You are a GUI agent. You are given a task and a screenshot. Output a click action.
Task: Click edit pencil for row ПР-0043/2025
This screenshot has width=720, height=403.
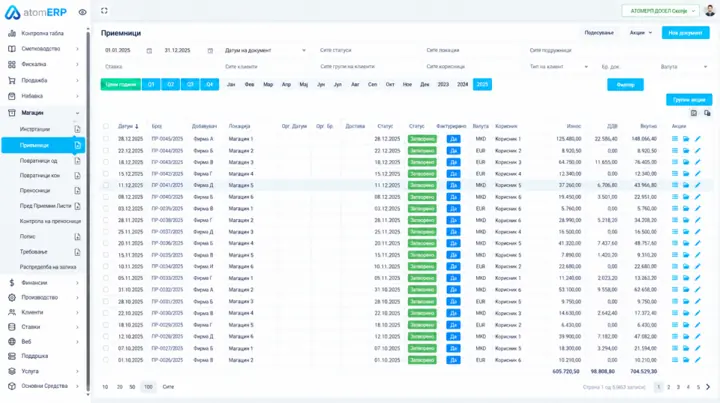698,162
